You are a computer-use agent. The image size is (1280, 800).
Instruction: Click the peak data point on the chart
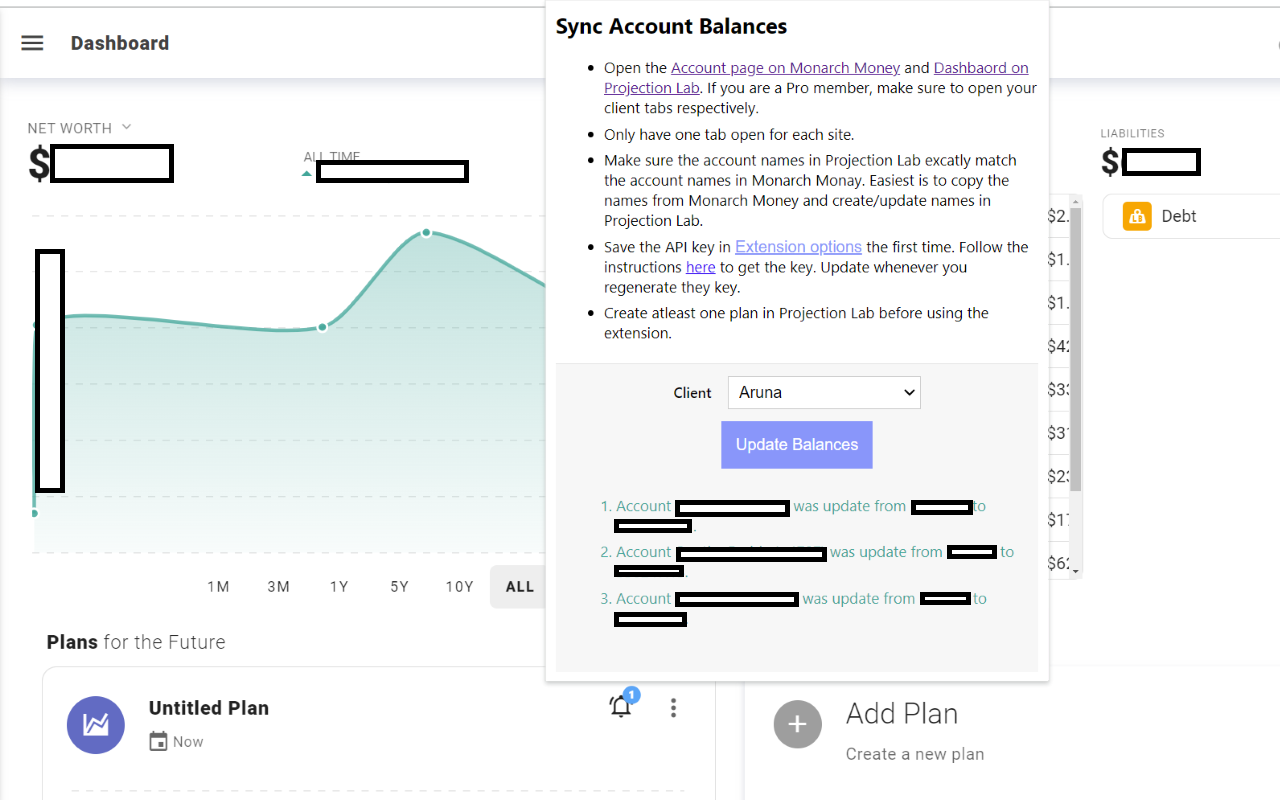(x=426, y=233)
